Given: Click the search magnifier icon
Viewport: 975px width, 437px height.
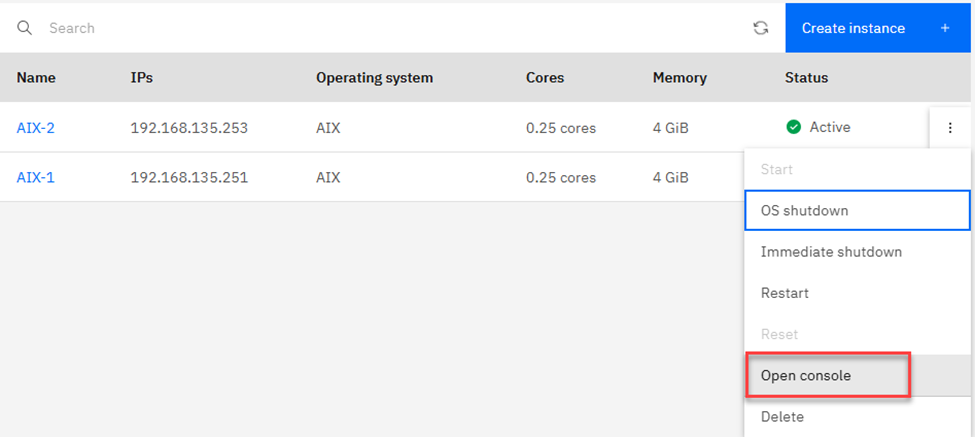Looking at the screenshot, I should point(24,28).
